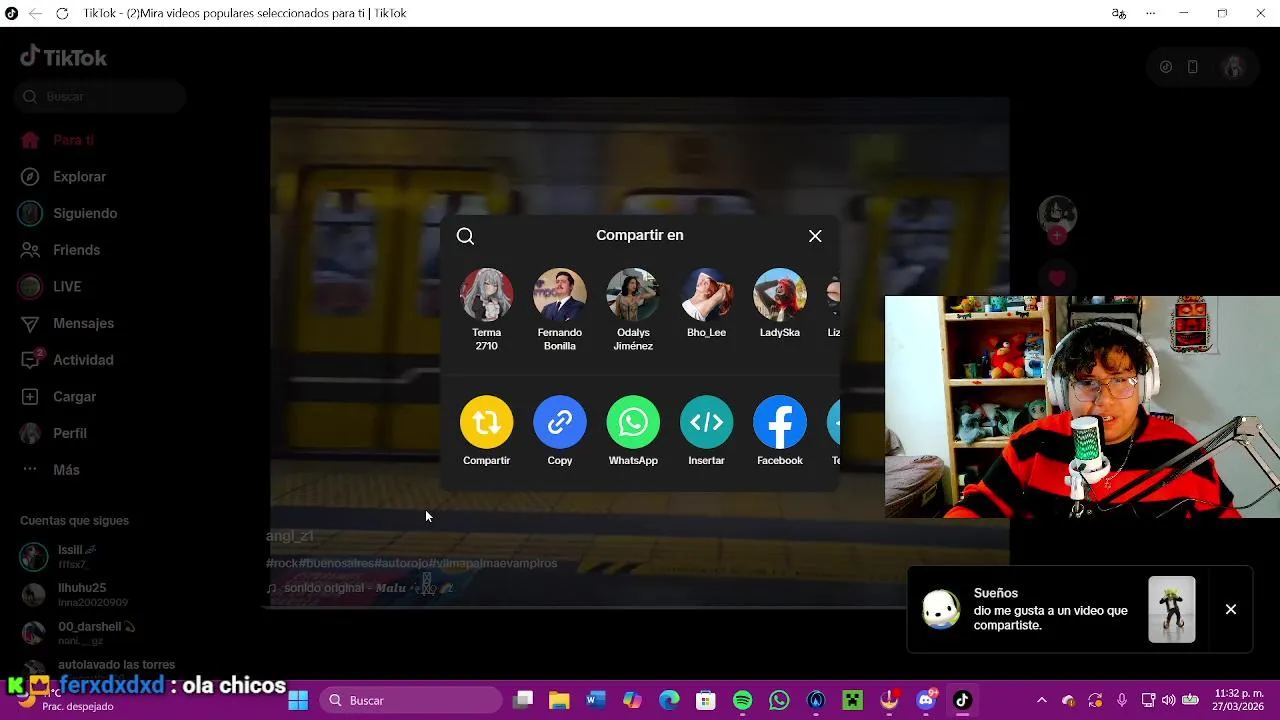This screenshot has height=720, width=1280.
Task: Show hidden icons in the system tray
Action: coord(1042,700)
